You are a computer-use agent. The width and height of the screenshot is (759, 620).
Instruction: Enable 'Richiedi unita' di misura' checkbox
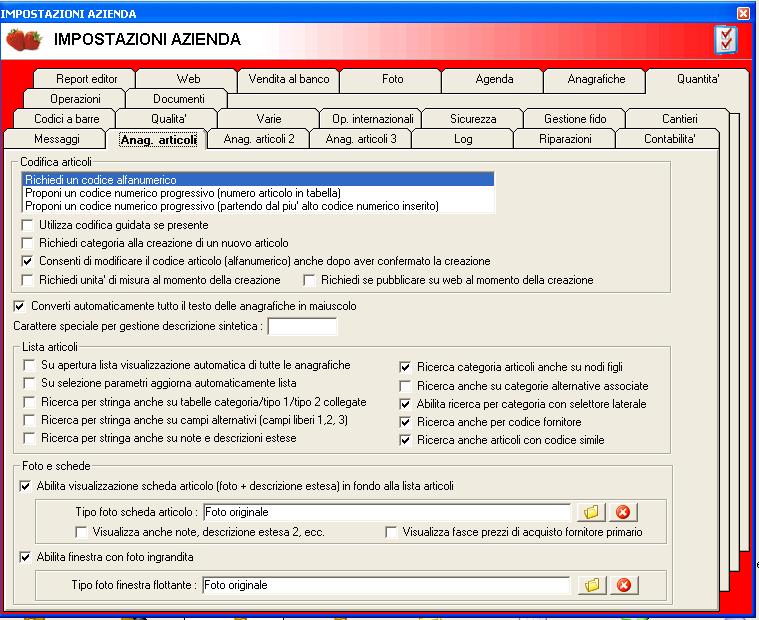pyautogui.click(x=28, y=280)
